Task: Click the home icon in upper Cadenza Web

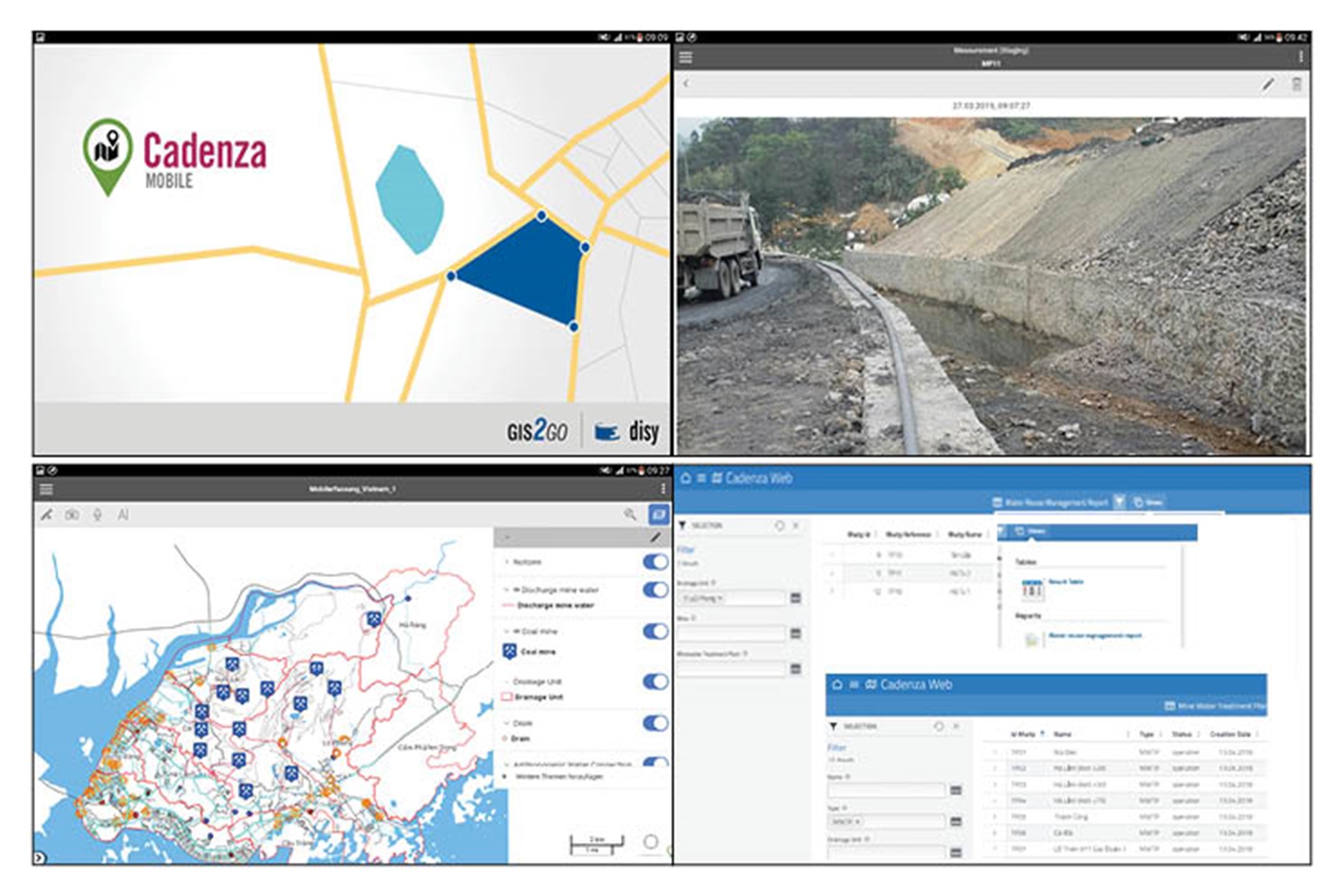Action: click(685, 478)
